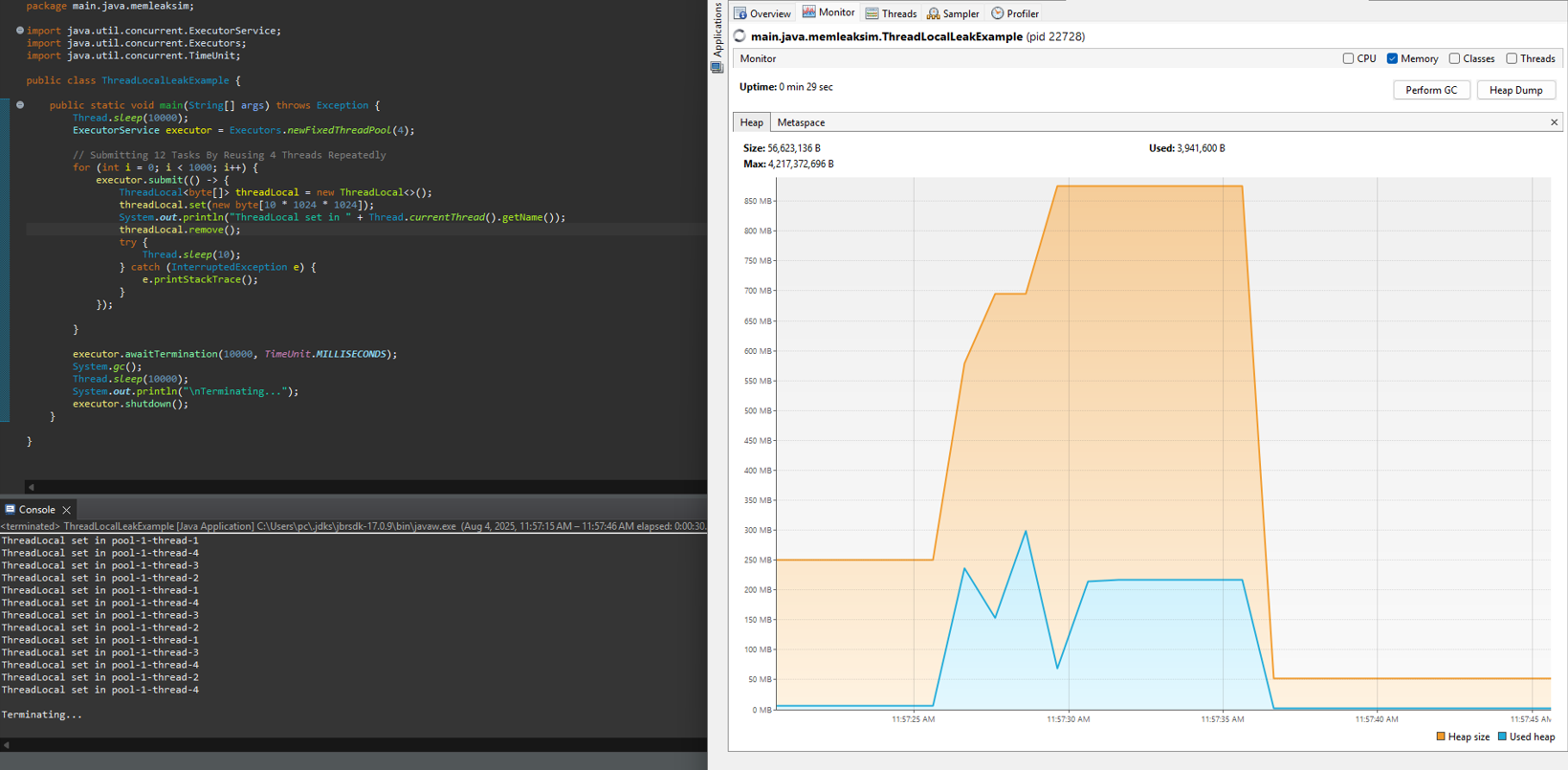1568x770 pixels.
Task: Enable the Classes checkbox
Action: pos(1454,58)
